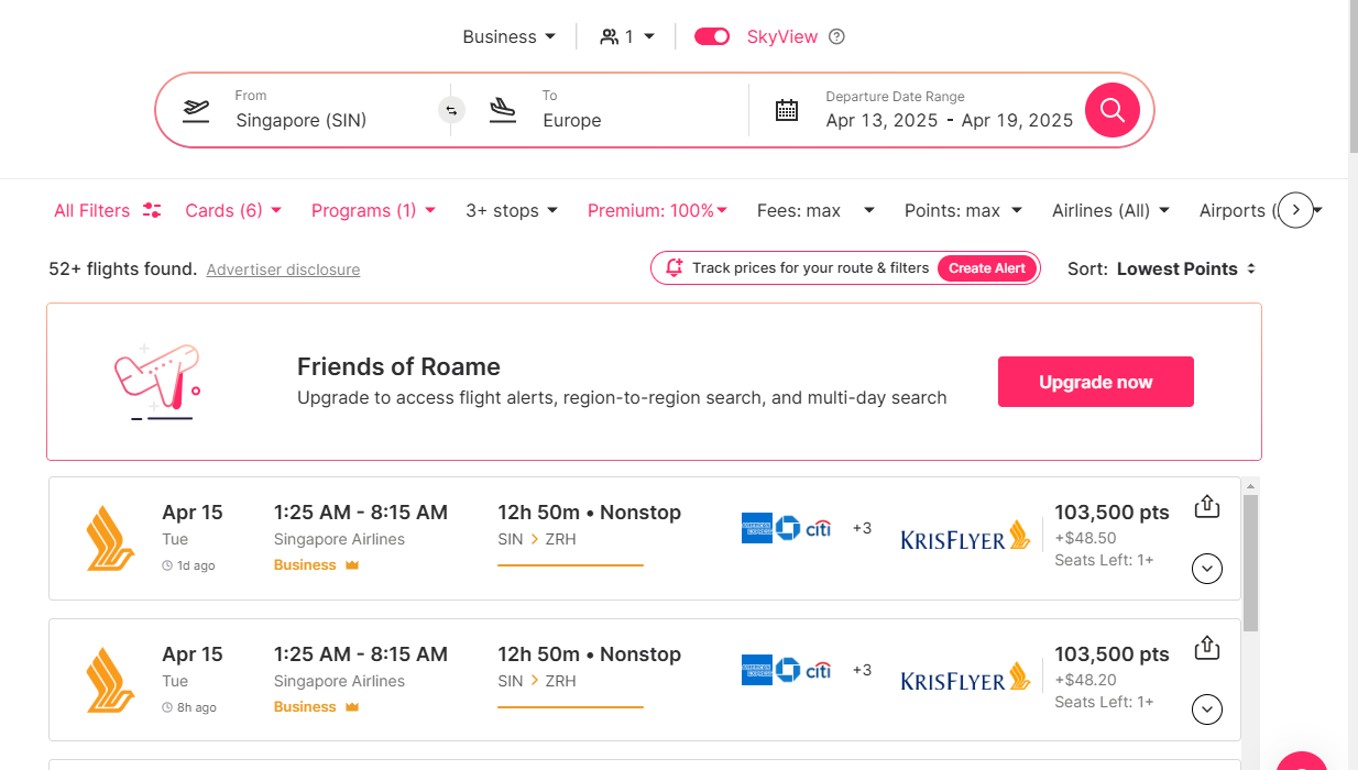Open the Airlines (All) filter dropdown
This screenshot has width=1358, height=770.
tap(1110, 211)
